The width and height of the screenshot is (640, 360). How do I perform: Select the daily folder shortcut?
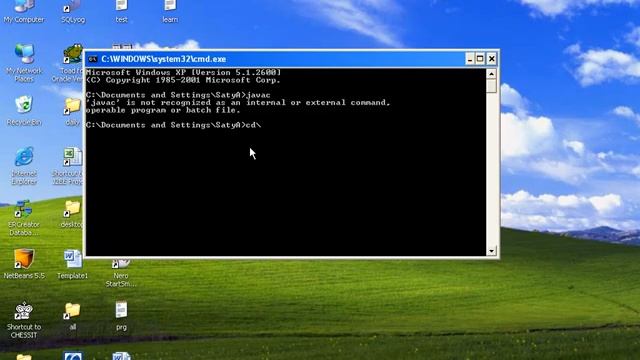73,111
